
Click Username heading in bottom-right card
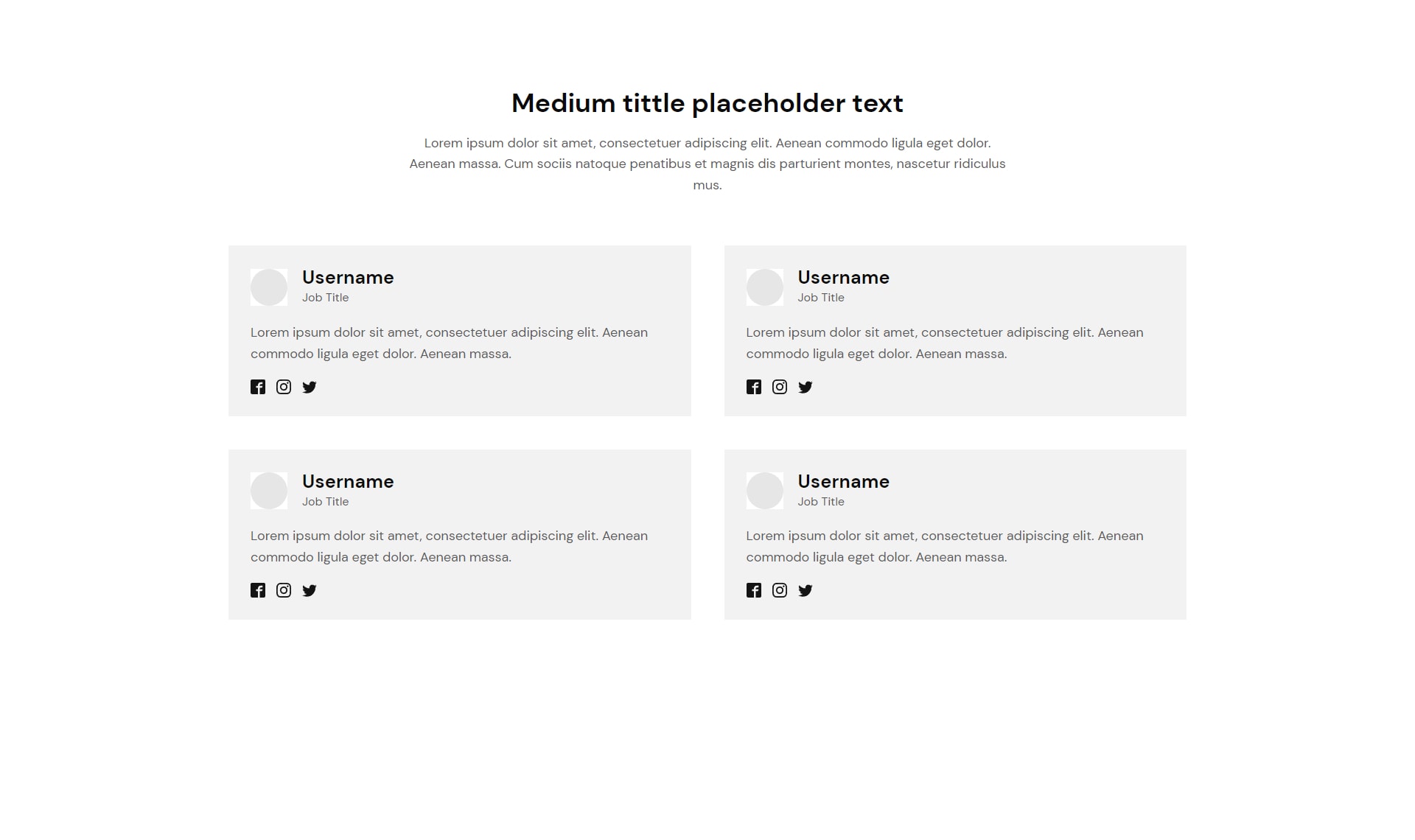click(x=843, y=481)
